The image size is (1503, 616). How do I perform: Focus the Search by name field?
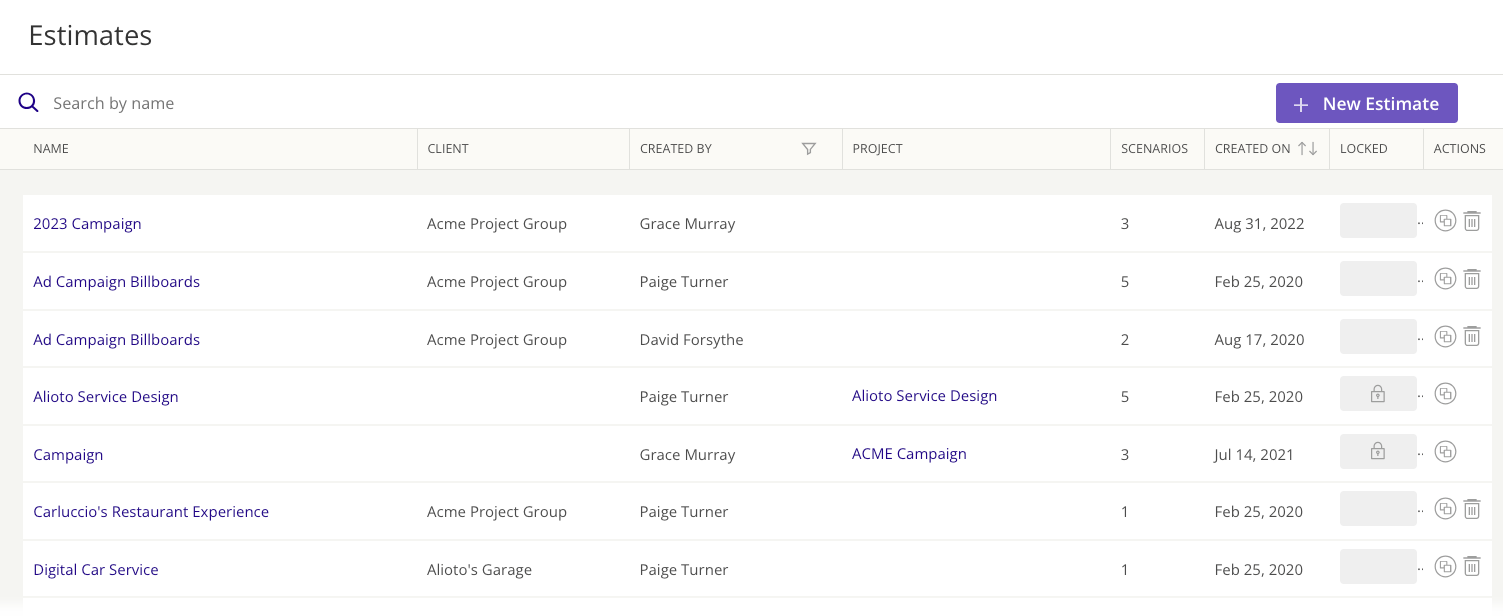coord(113,103)
